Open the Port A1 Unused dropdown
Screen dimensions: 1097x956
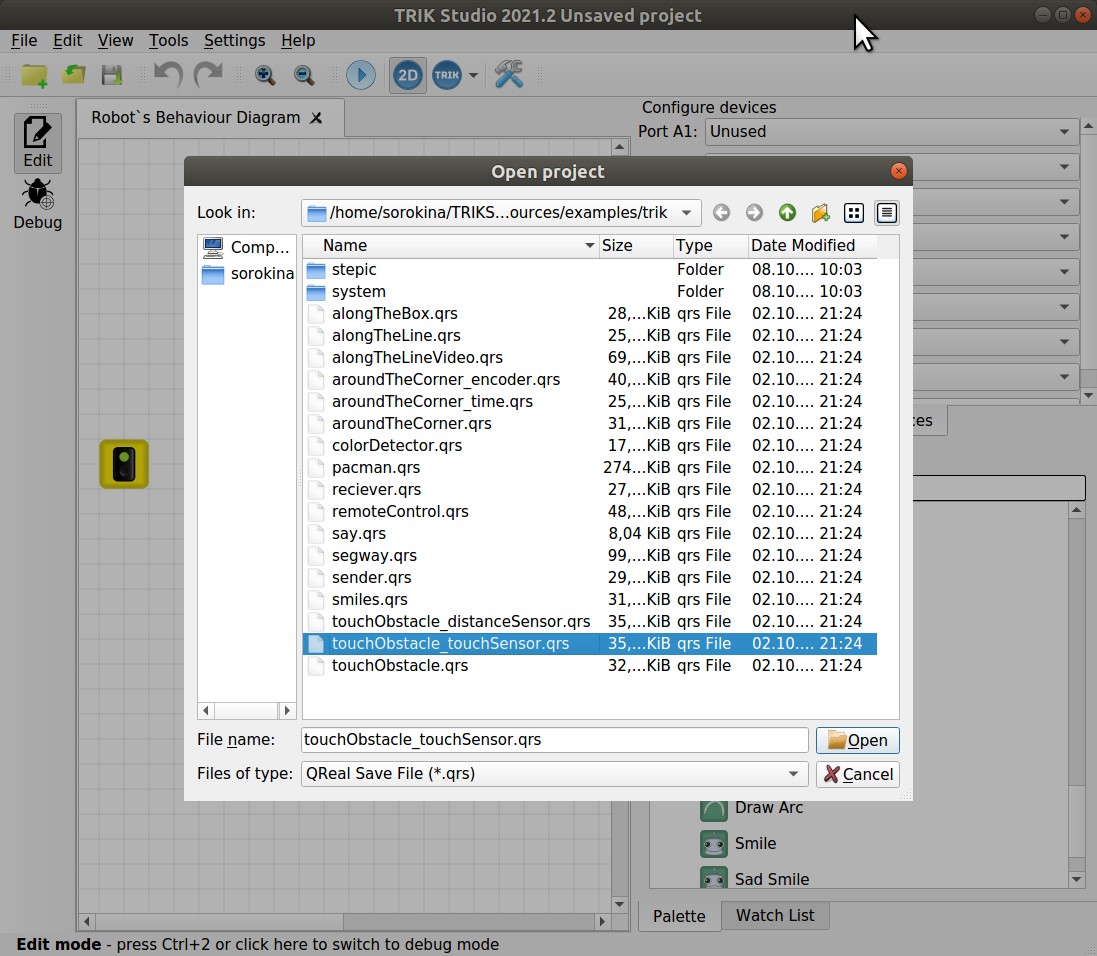891,132
